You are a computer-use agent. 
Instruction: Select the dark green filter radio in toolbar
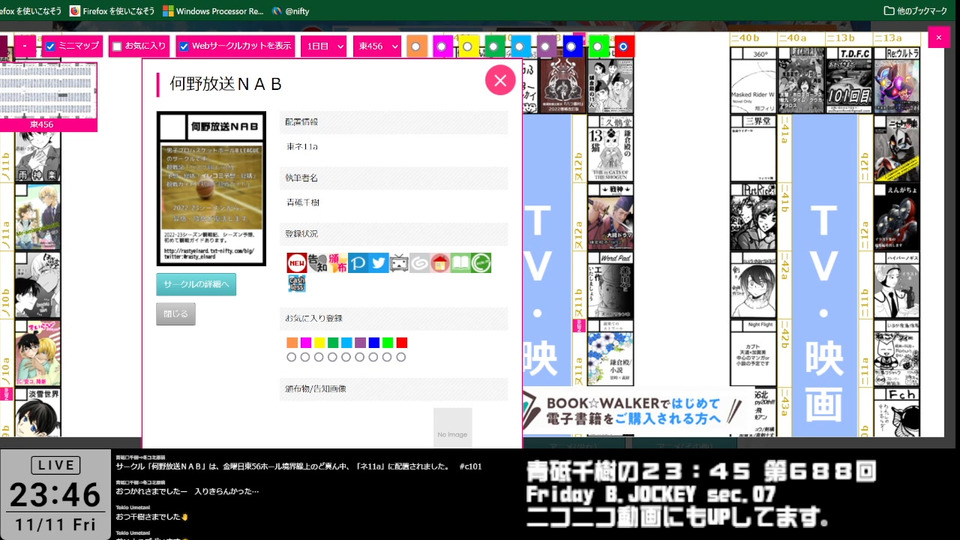tap(494, 47)
